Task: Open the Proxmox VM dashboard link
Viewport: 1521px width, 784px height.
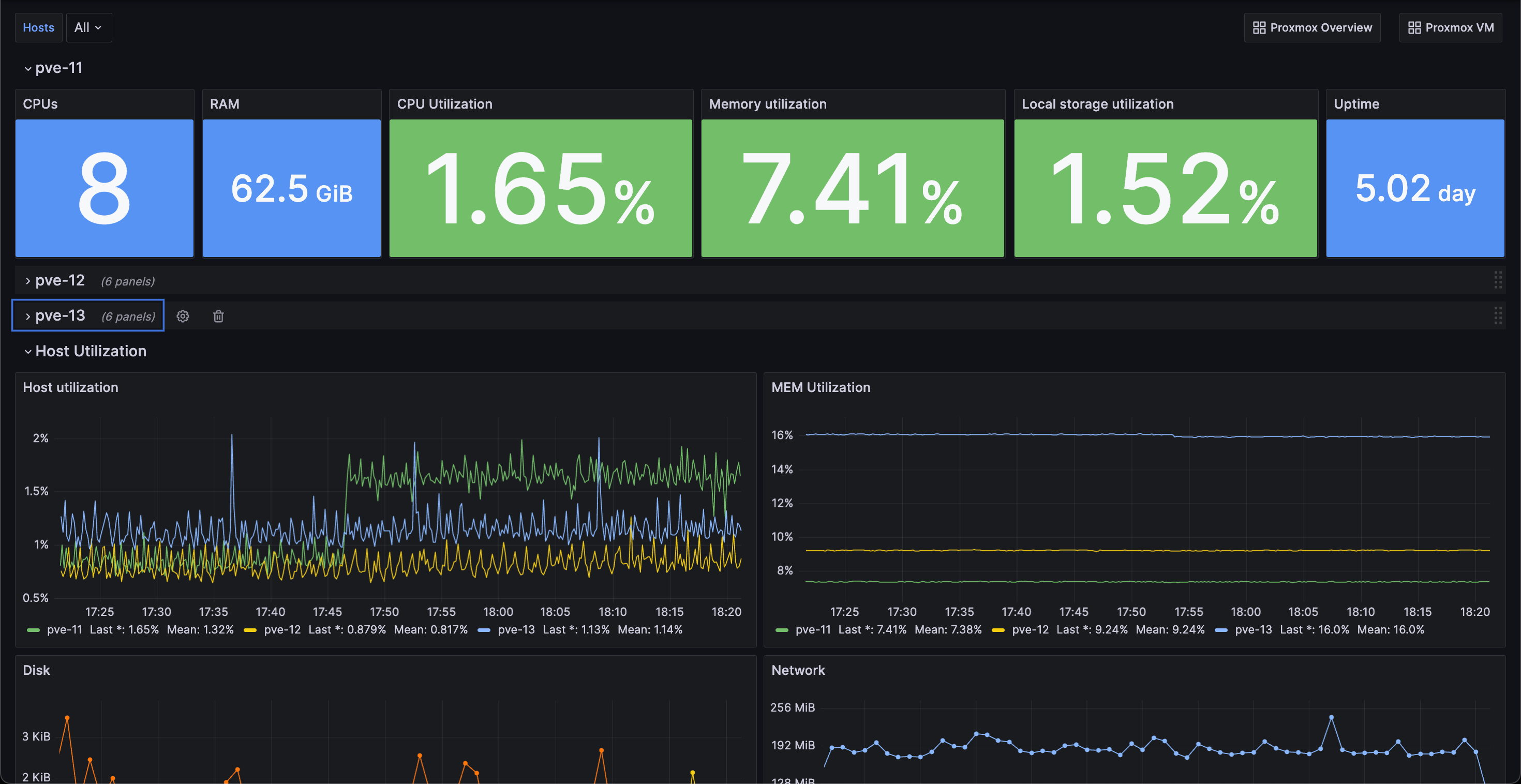Action: pos(1459,28)
